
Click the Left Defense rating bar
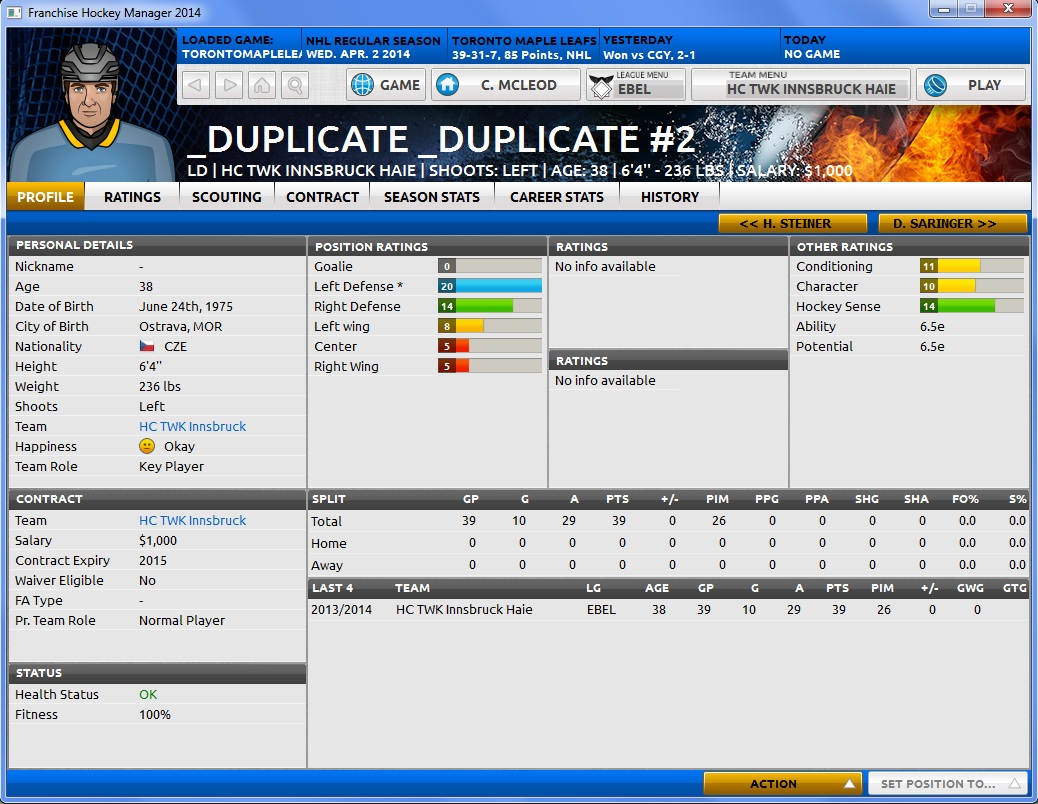click(490, 286)
